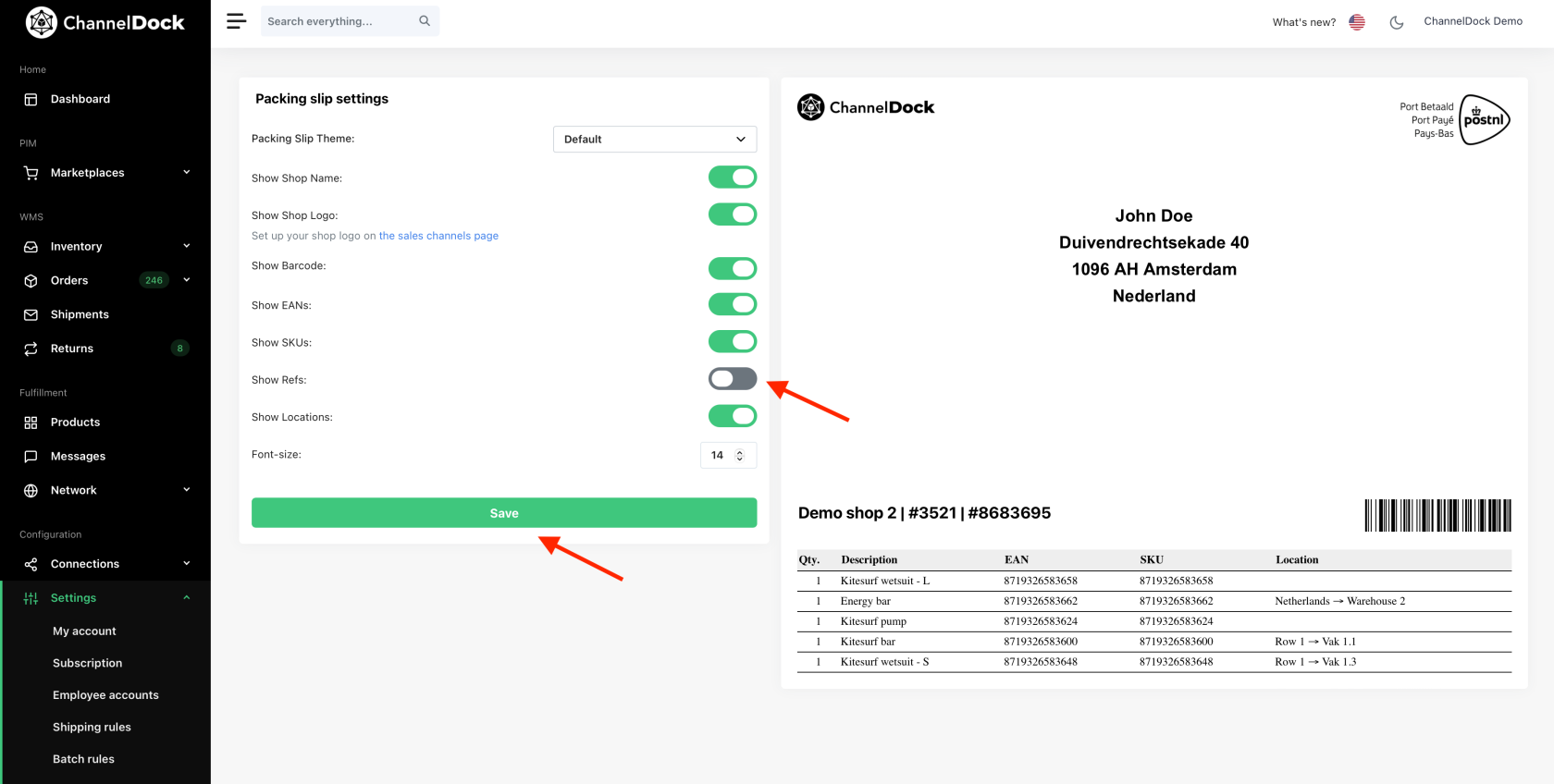This screenshot has width=1554, height=784.
Task: Disable Show Locations toggle
Action: point(733,416)
